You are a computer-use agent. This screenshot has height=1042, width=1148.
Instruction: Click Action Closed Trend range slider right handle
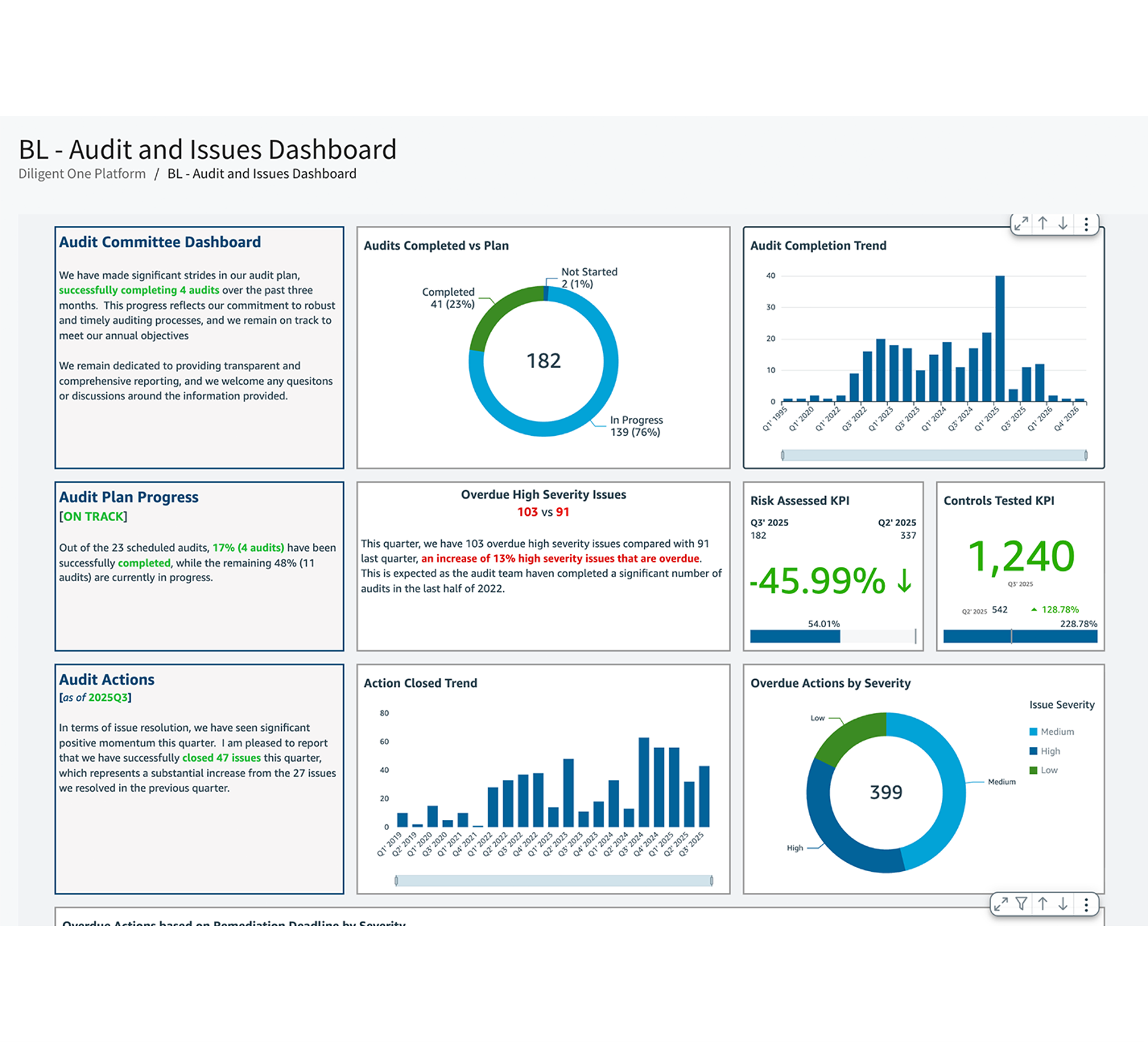pos(711,881)
